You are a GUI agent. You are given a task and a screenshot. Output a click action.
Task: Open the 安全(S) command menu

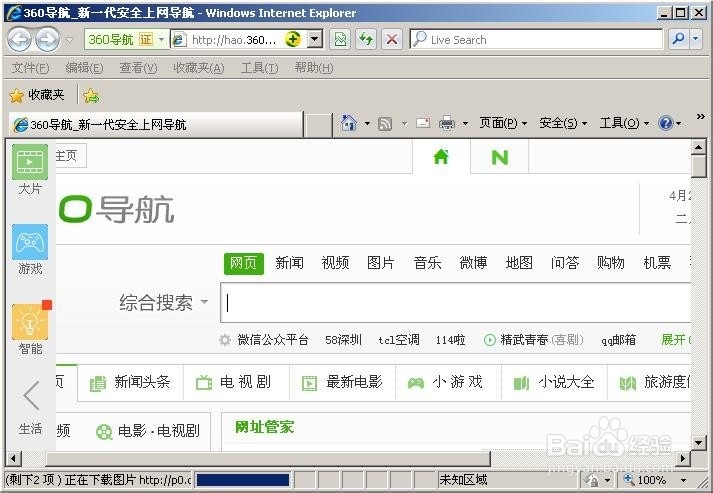563,123
